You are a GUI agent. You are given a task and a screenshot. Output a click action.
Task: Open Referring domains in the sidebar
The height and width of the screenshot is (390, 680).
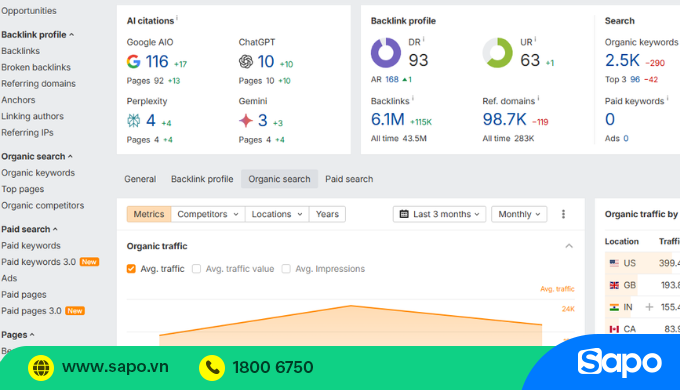38,84
